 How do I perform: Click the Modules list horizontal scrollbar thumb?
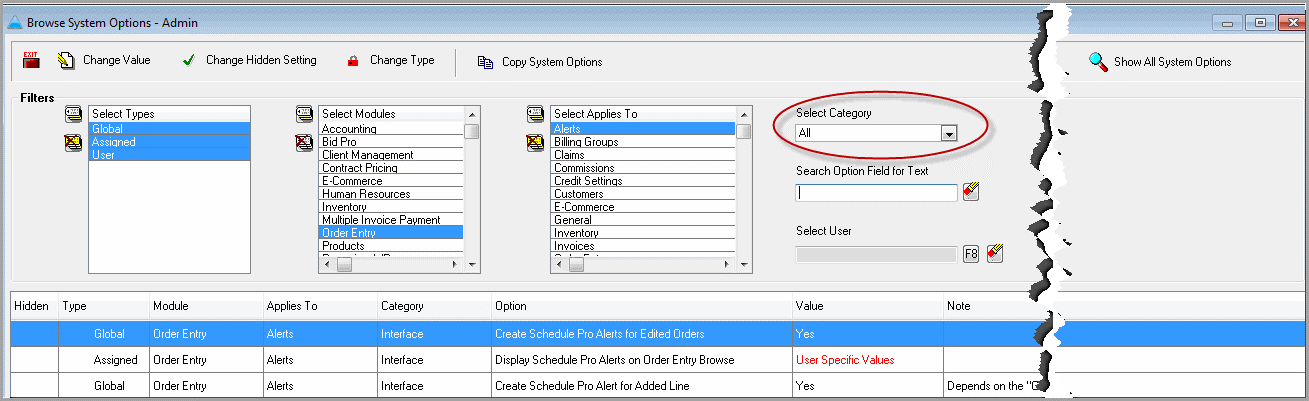pyautogui.click(x=343, y=265)
